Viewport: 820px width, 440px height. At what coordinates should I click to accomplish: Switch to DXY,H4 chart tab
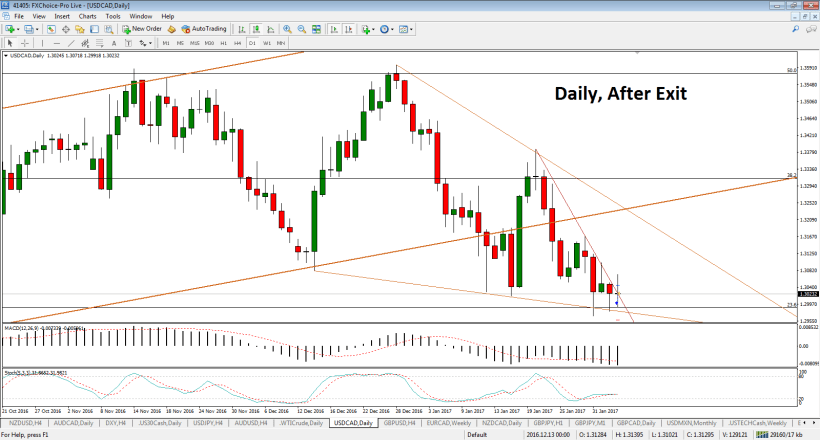click(115, 423)
